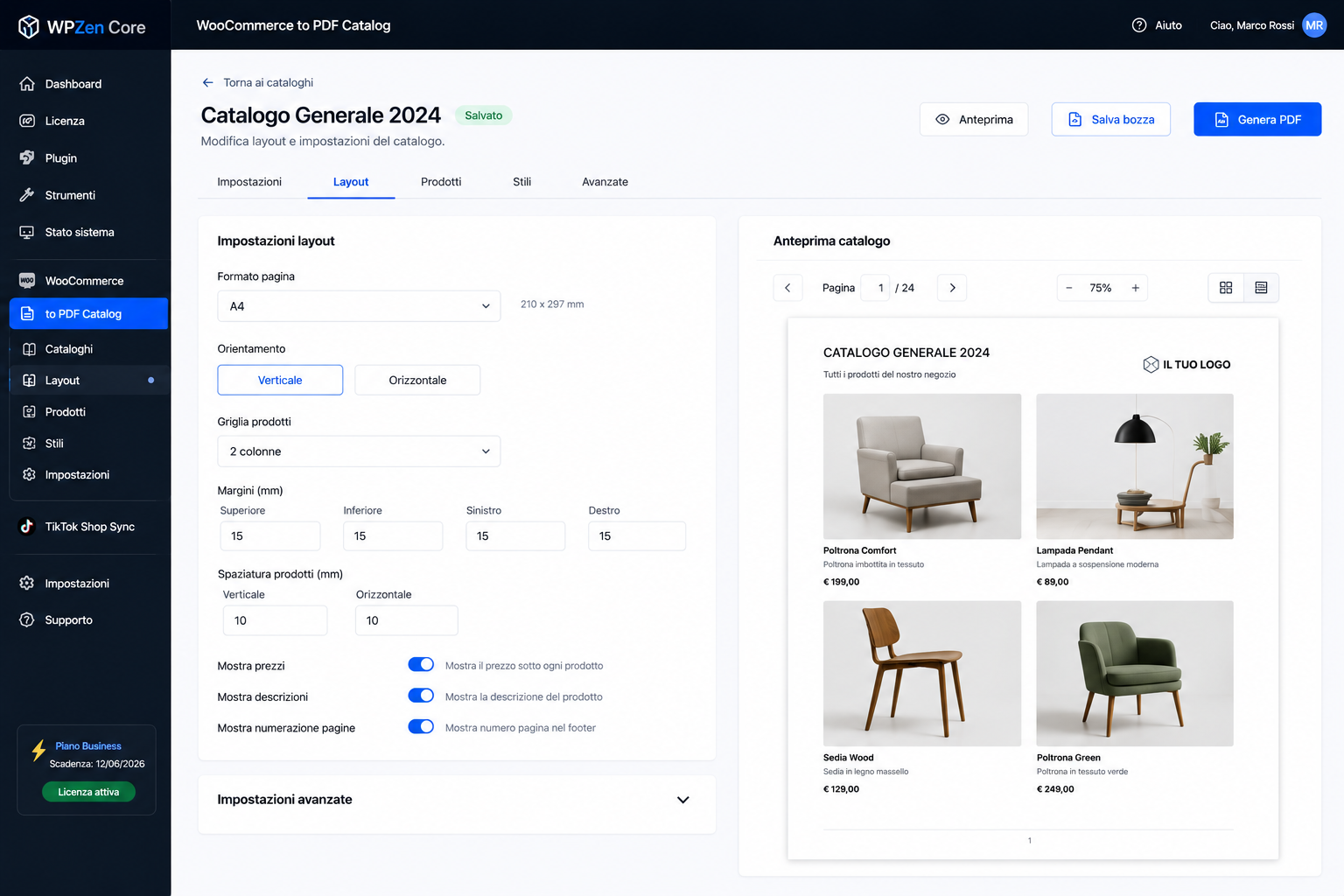The image size is (1344, 896).
Task: Click the Sinistro margin field
Action: point(515,535)
